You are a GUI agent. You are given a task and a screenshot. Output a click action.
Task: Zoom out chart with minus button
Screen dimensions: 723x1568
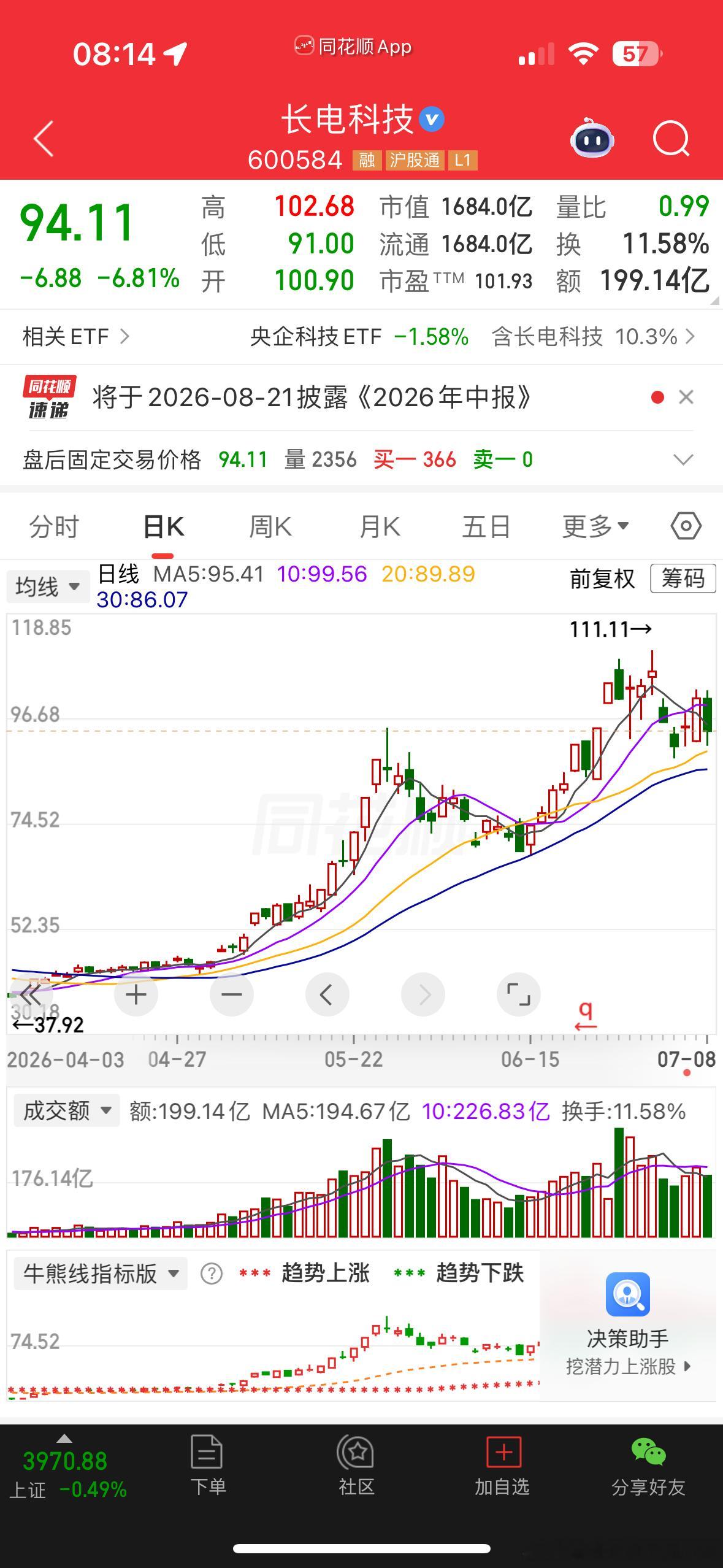pos(232,994)
